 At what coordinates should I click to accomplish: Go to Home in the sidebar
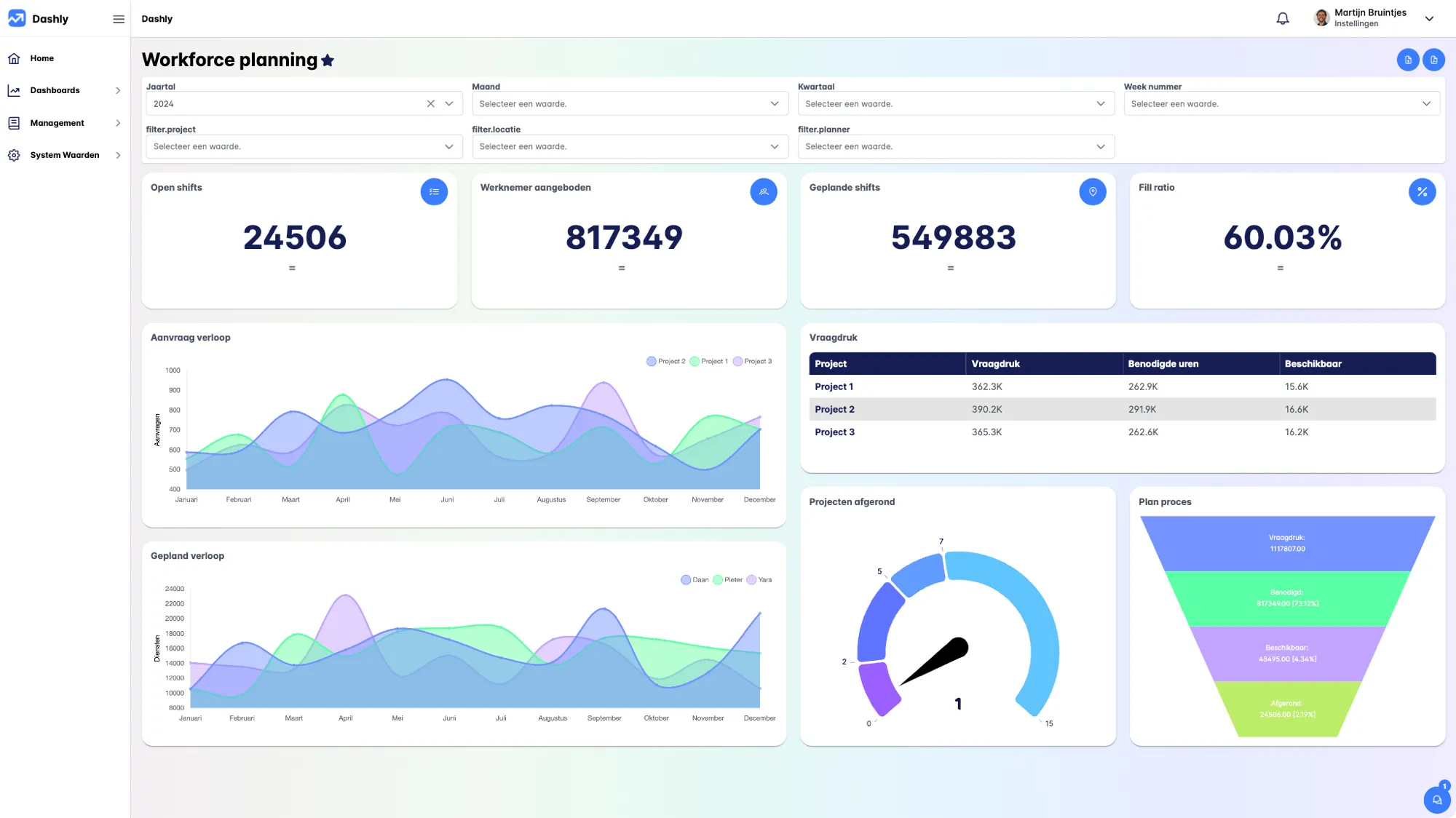(x=41, y=58)
